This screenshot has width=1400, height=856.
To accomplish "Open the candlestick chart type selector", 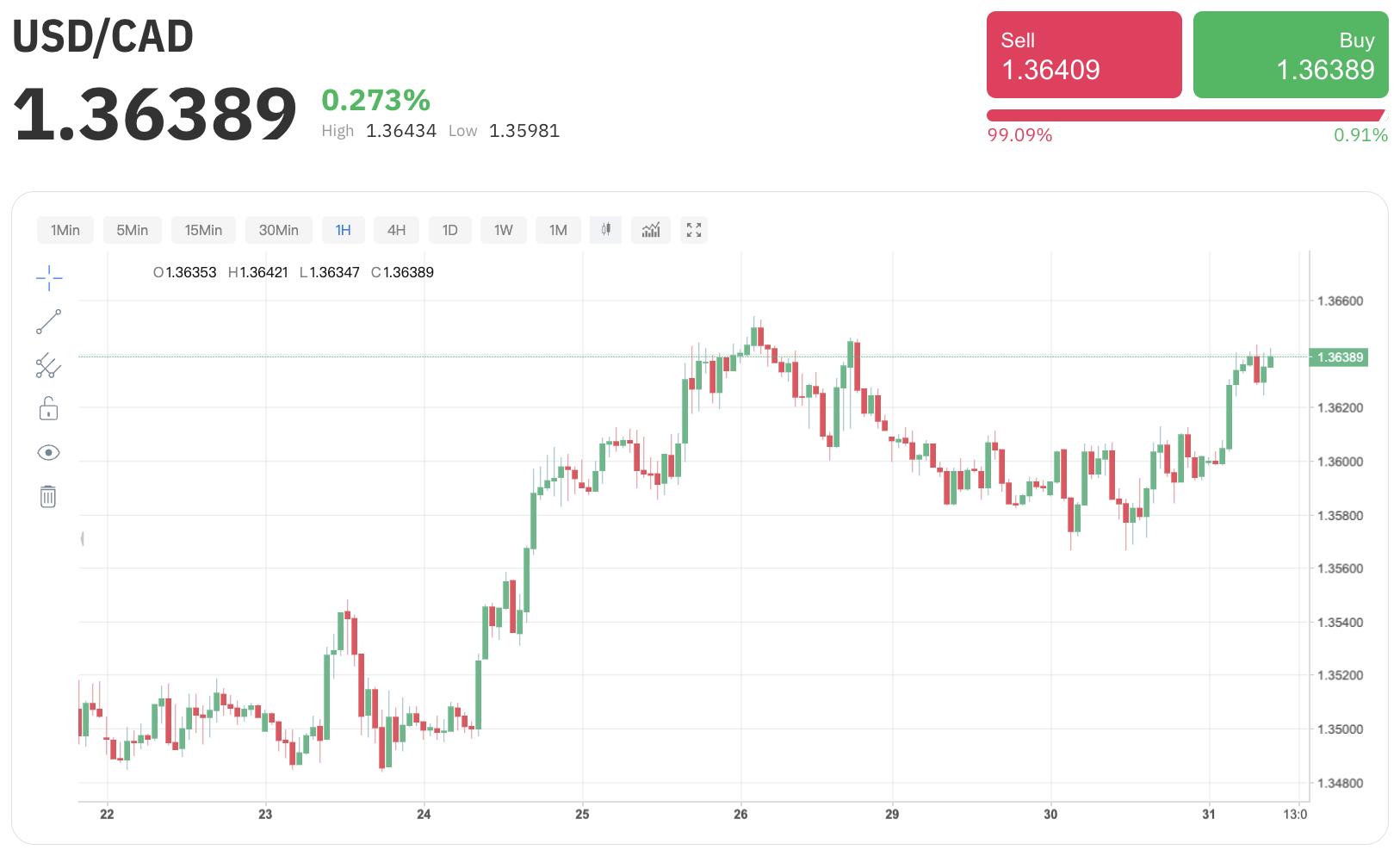I will coord(606,230).
